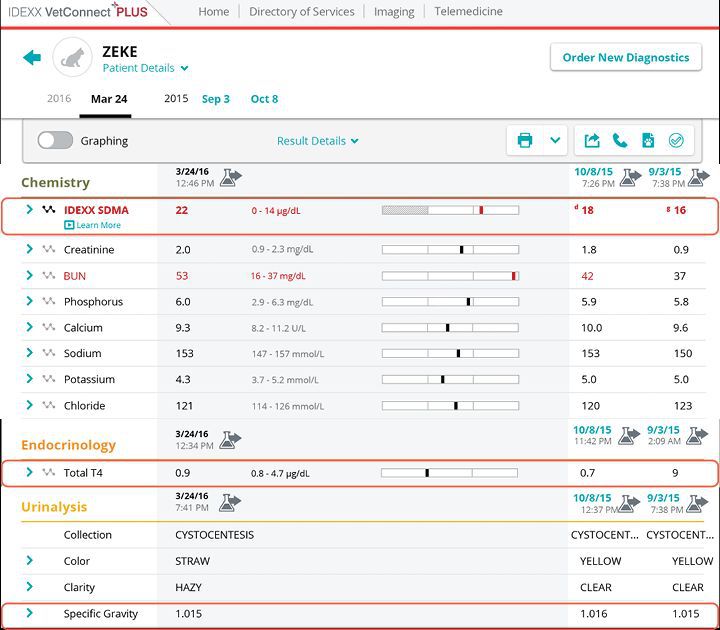This screenshot has height=630, width=720.
Task: Click the share results icon
Action: 592,141
